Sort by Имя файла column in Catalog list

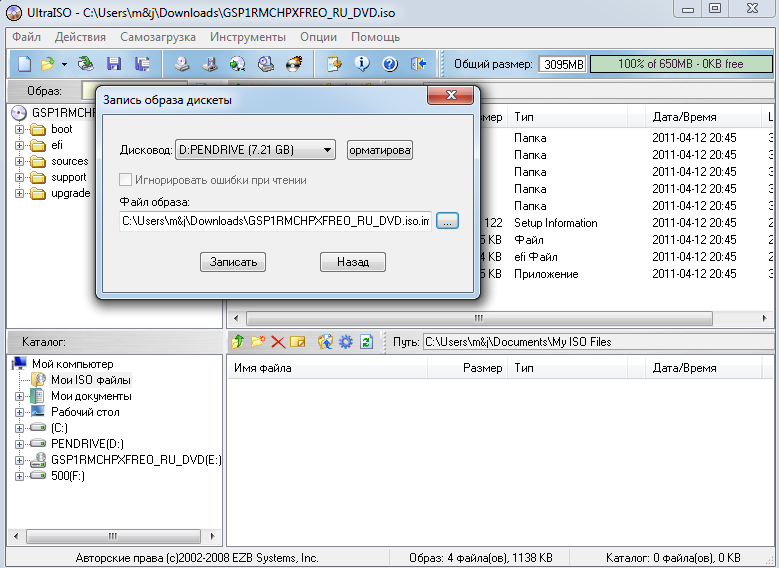pos(327,368)
